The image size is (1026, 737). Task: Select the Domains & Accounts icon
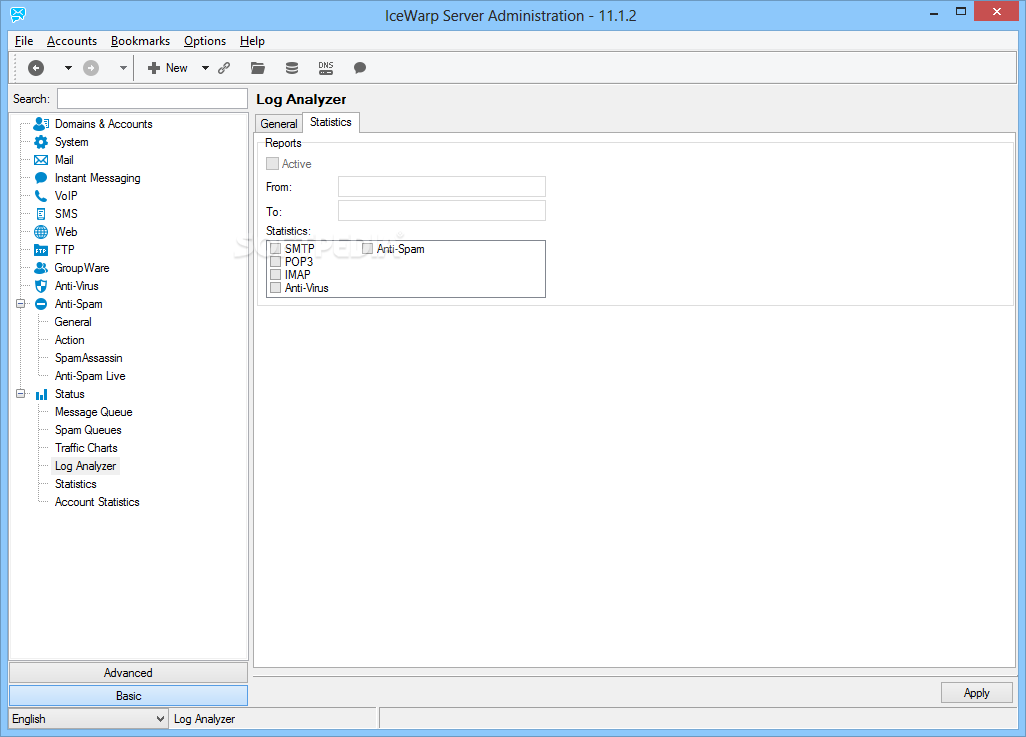[41, 124]
